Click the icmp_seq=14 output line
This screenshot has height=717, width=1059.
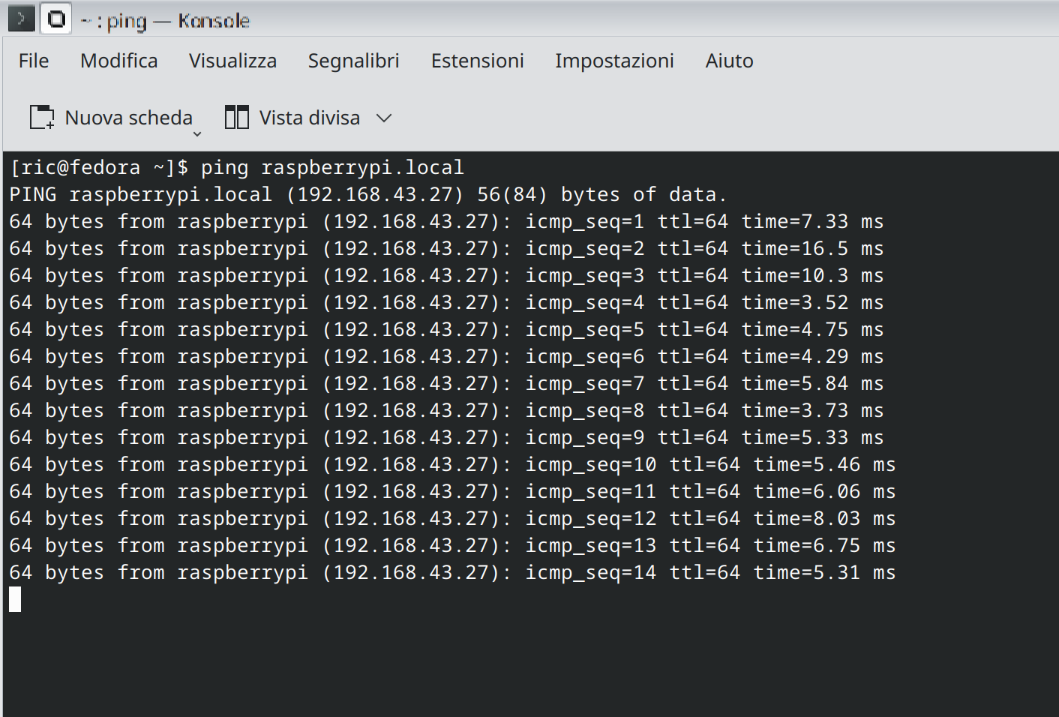452,572
